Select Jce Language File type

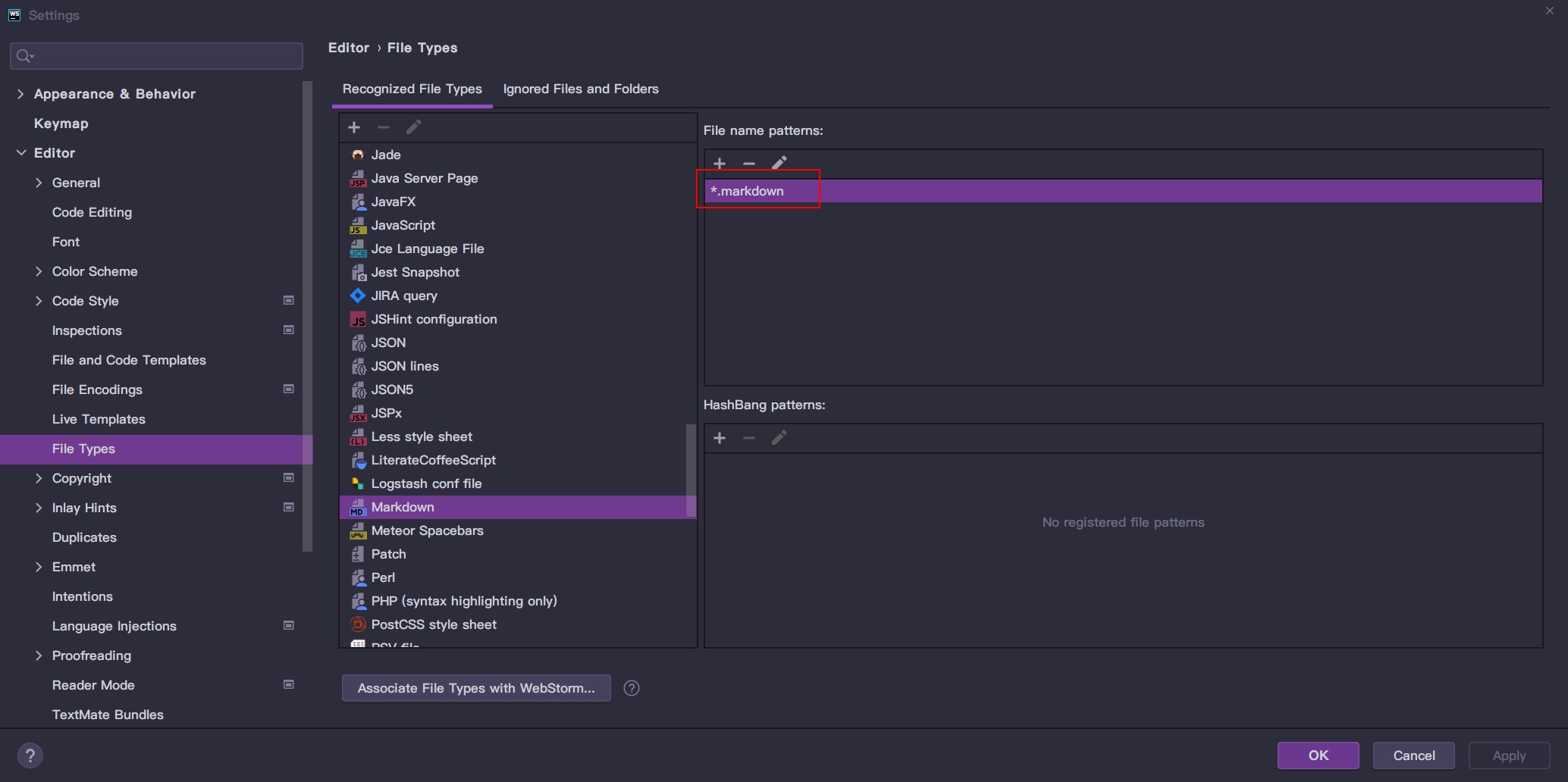click(x=518, y=249)
